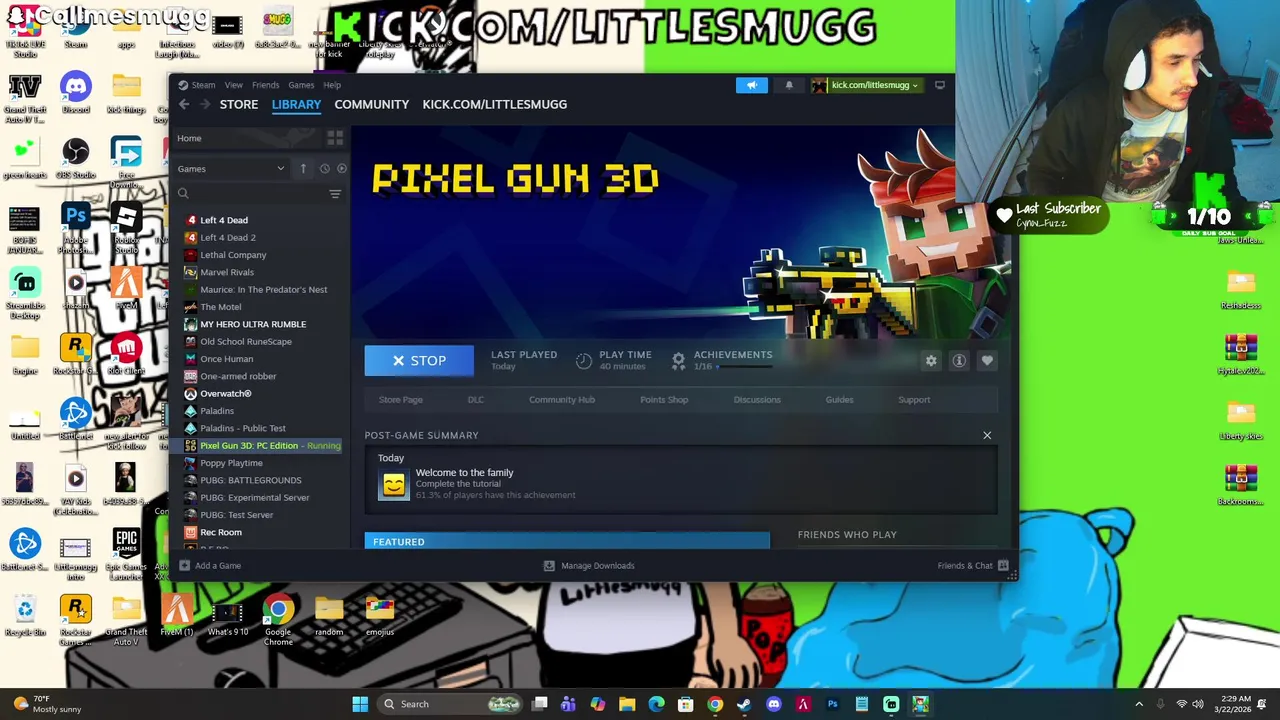The width and height of the screenshot is (1280, 720).
Task: Show hidden system tray icons
Action: pos(1139,704)
